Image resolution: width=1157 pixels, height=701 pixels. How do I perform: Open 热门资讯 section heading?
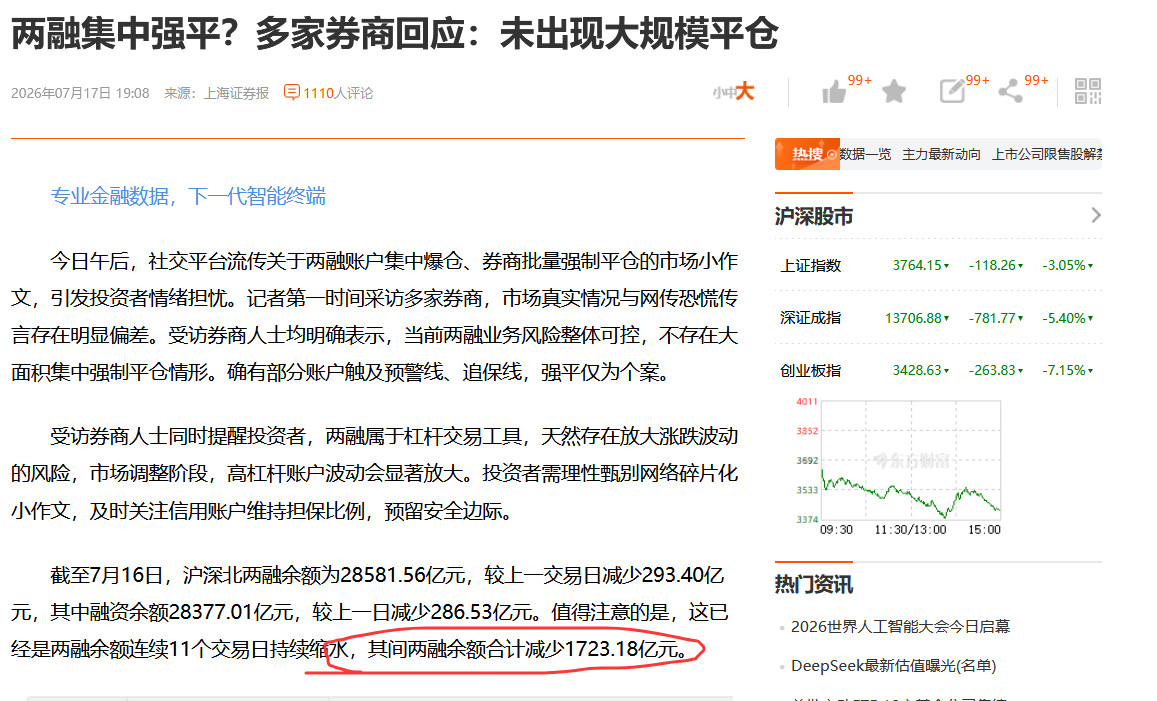[814, 585]
